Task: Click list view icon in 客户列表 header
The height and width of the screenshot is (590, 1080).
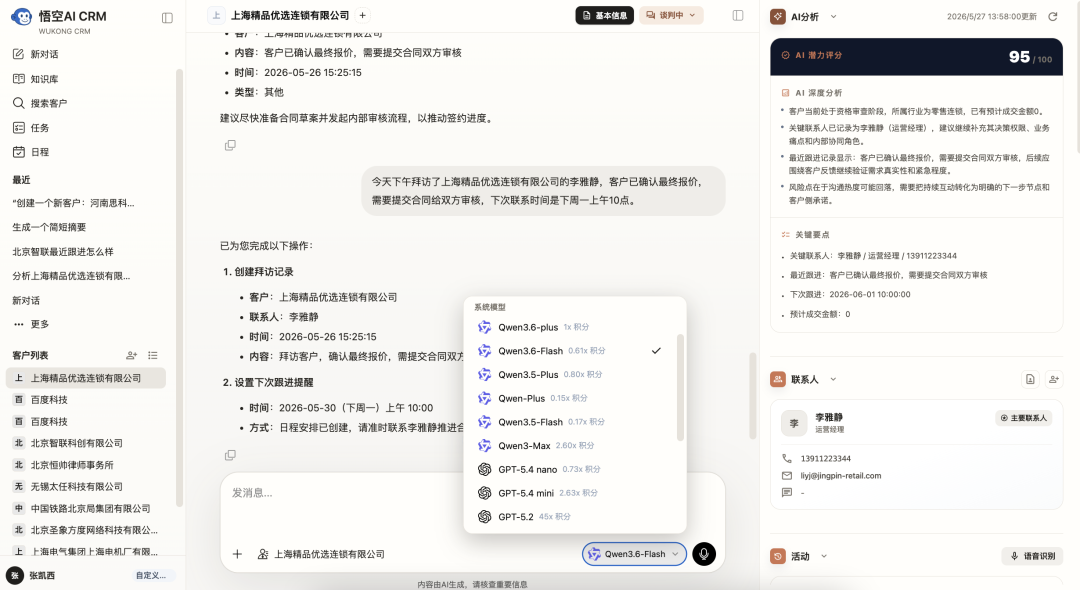Action: click(153, 355)
